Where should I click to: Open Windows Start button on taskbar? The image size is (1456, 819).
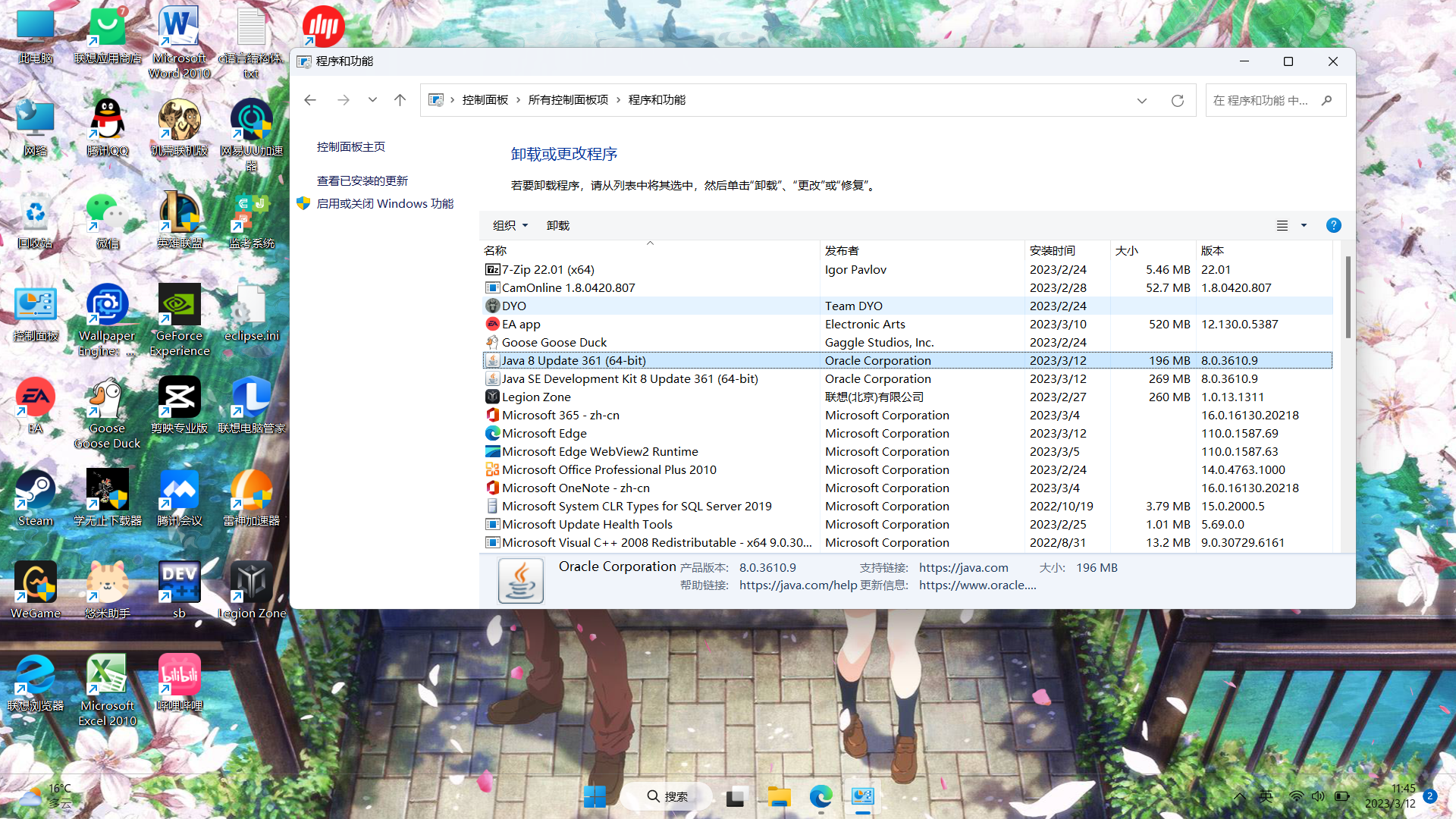(595, 796)
